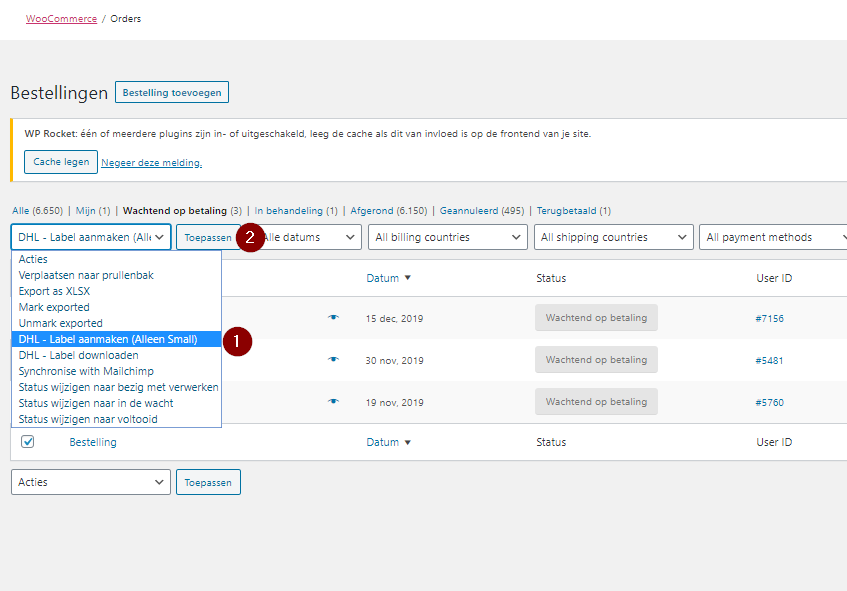This screenshot has height=591, width=847.
Task: Preview the 30 nov, 2019 order via eye icon
Action: coord(333,360)
